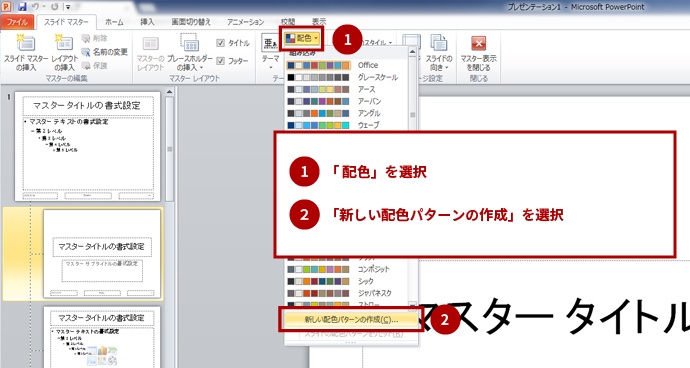The height and width of the screenshot is (368, 690).
Task: Select the content layout thumbnail with icons
Action: pos(102,337)
